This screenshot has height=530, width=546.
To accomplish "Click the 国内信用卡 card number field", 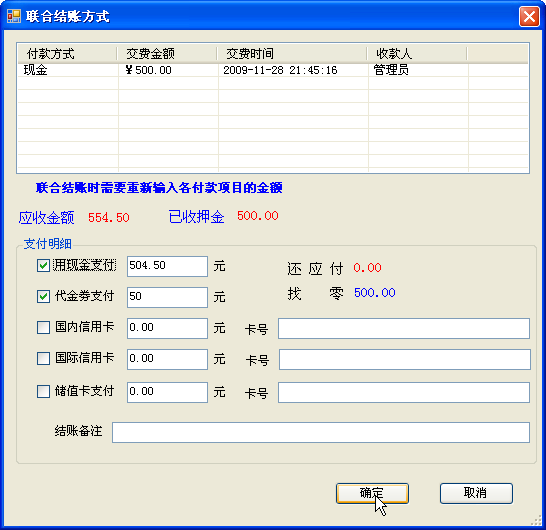I will (404, 328).
